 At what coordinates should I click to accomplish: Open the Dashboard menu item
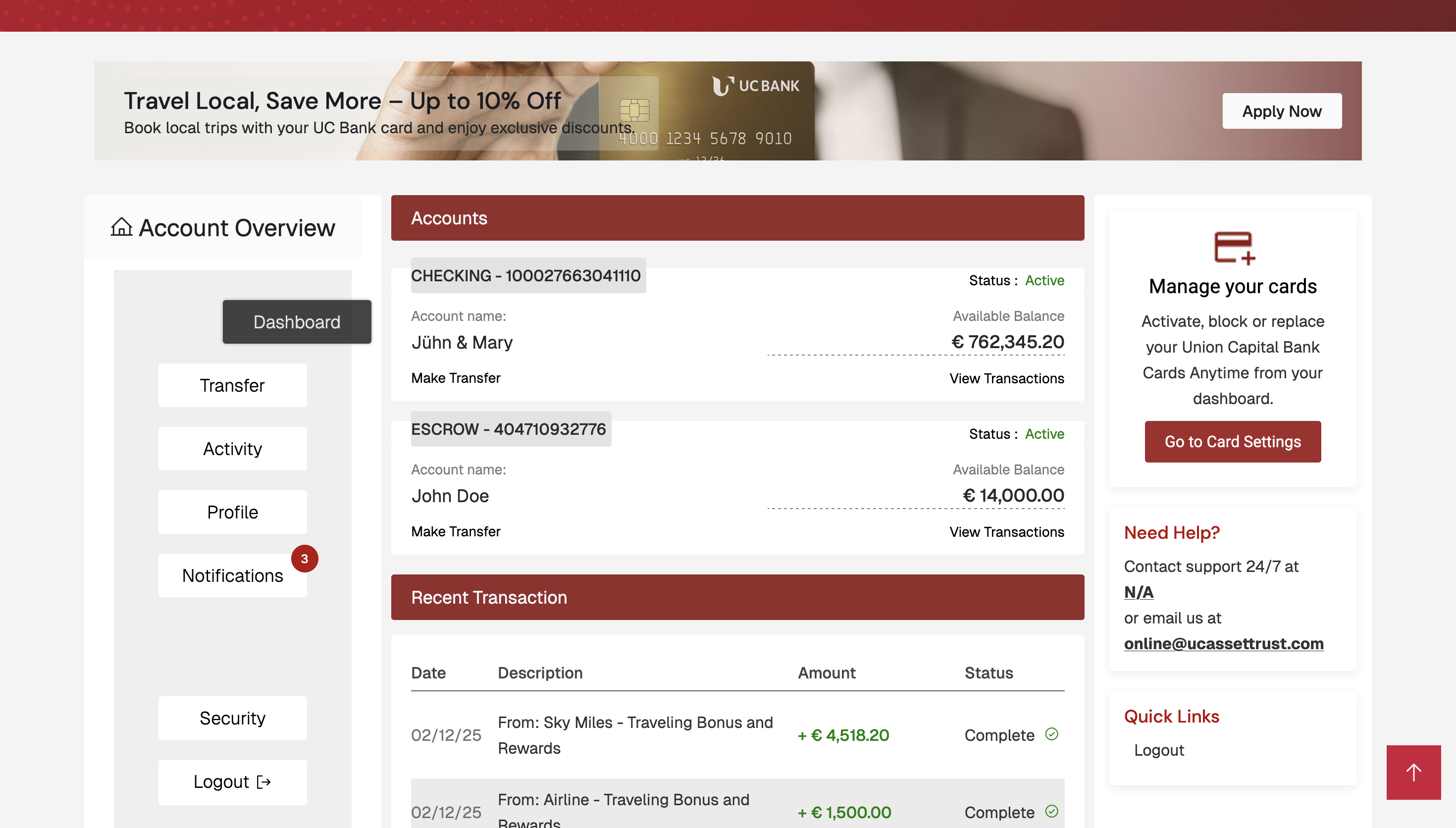tap(297, 322)
